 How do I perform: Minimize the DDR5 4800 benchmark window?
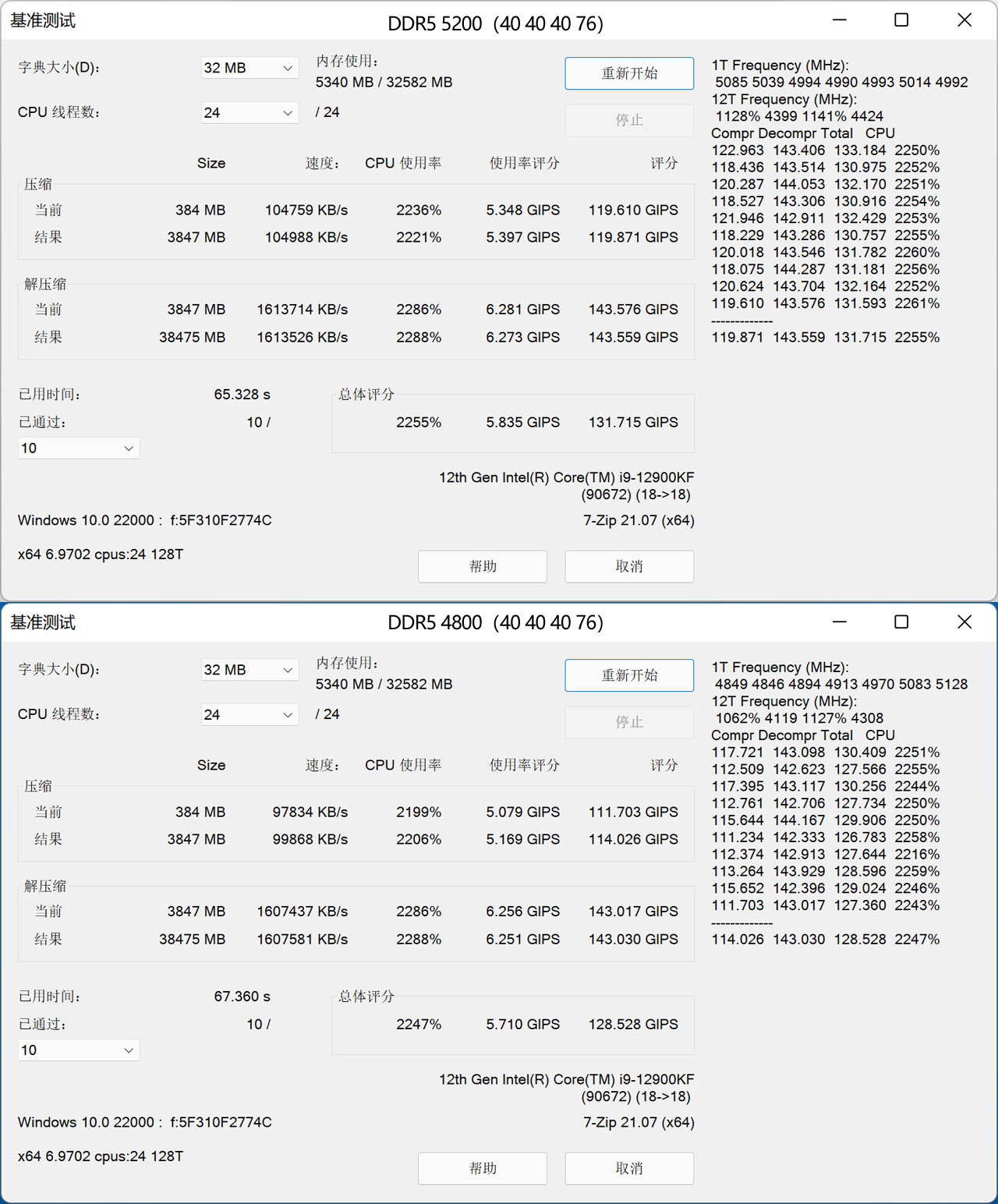pyautogui.click(x=838, y=621)
